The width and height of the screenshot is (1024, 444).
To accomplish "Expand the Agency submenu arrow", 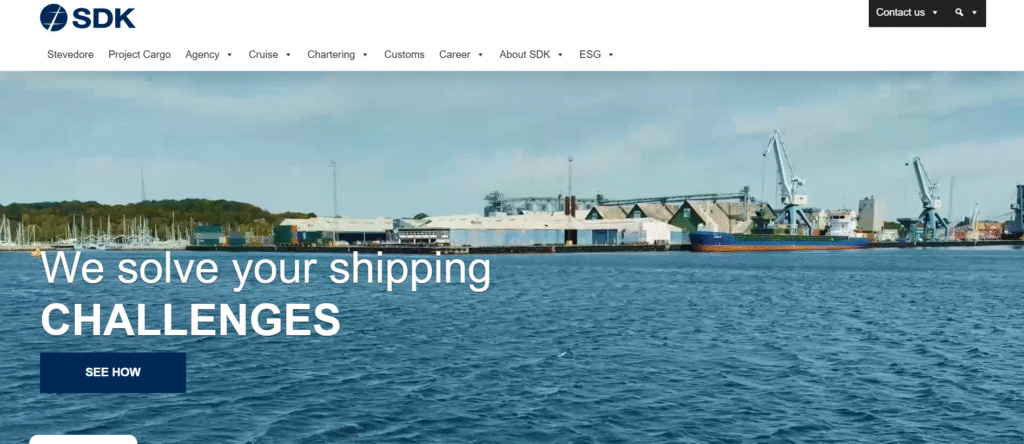I will [229, 55].
